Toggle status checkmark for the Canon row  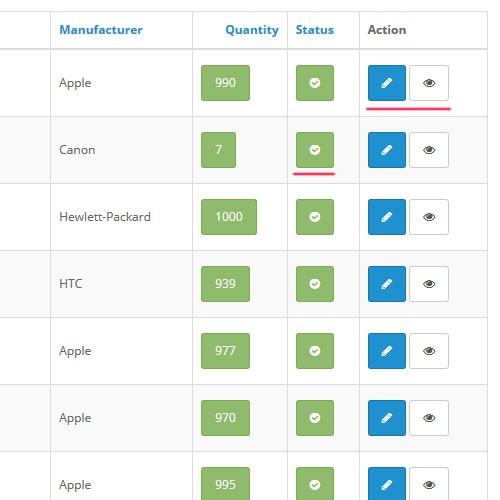coord(315,150)
